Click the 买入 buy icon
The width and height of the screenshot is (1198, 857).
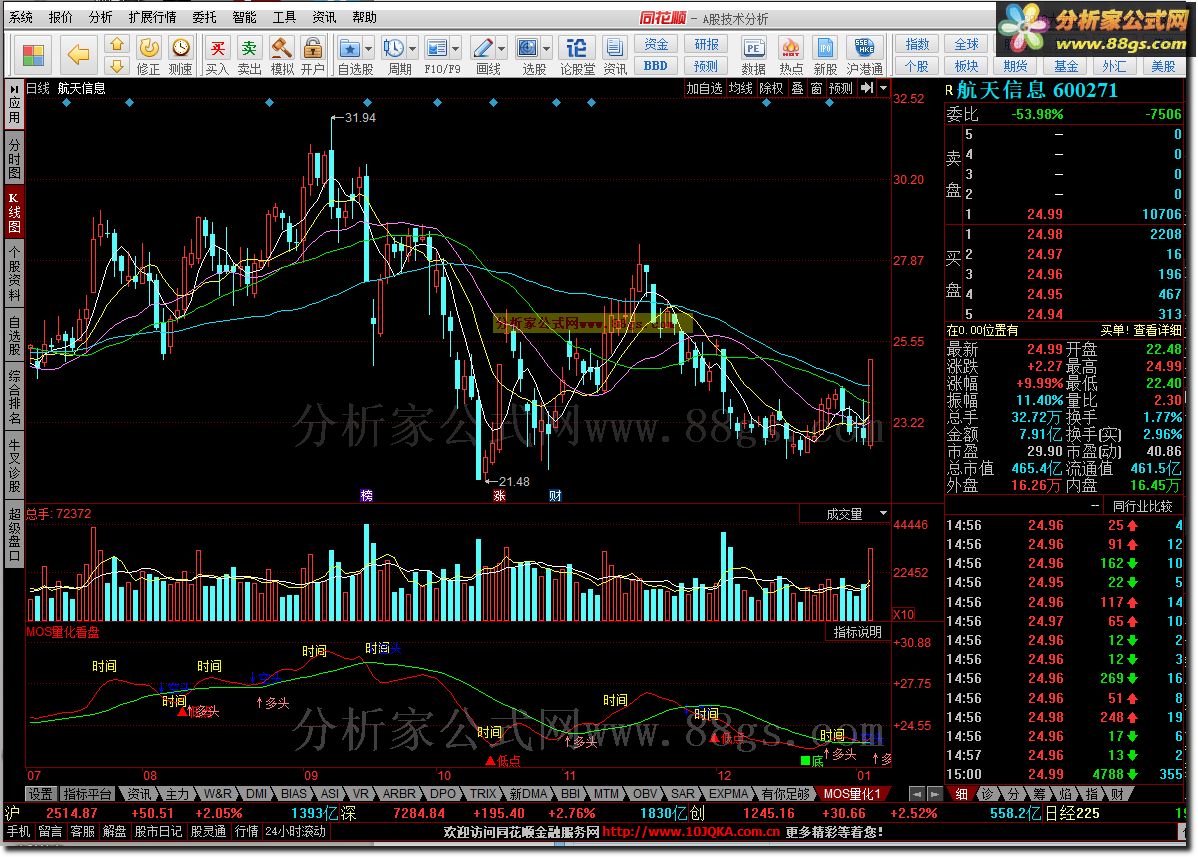point(218,48)
